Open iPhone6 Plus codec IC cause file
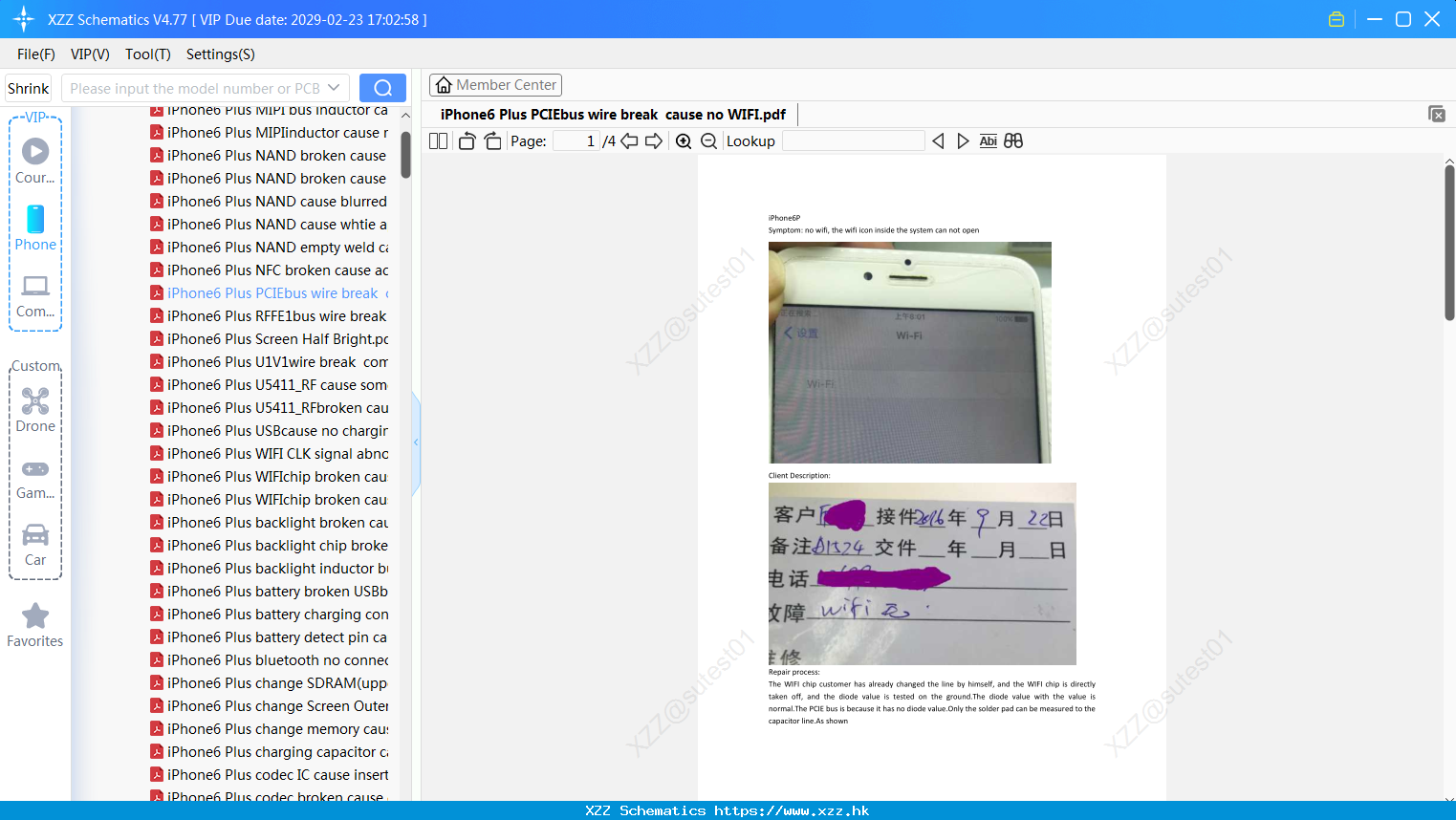 coord(269,775)
